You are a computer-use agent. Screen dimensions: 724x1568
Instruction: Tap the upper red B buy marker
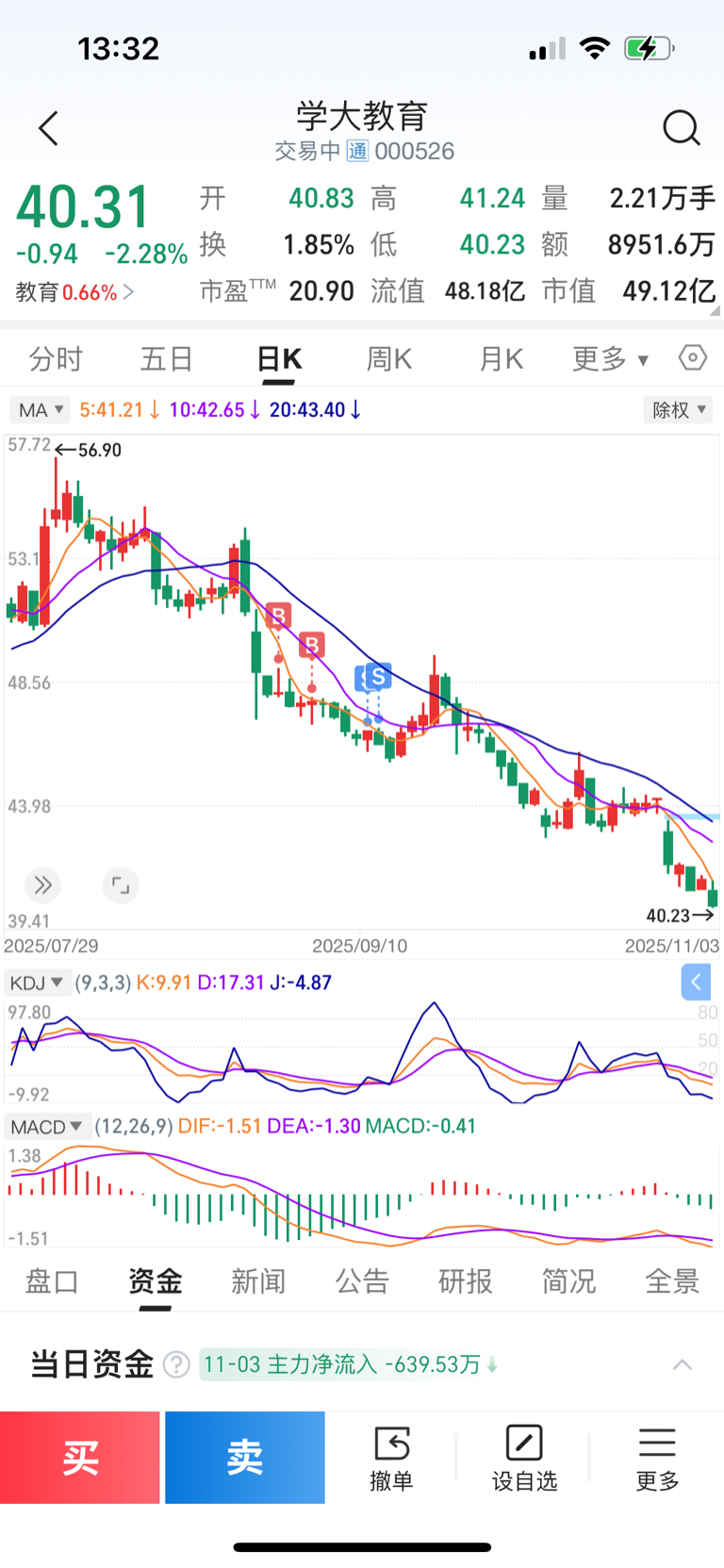coord(278,617)
